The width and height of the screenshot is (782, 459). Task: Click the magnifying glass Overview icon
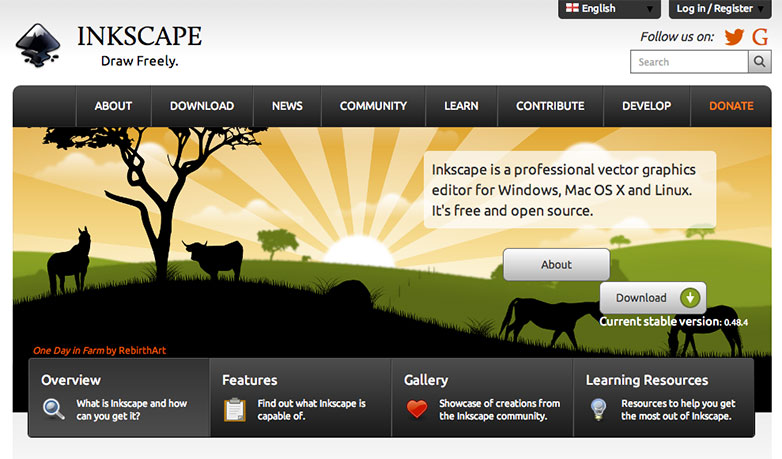pyautogui.click(x=54, y=409)
